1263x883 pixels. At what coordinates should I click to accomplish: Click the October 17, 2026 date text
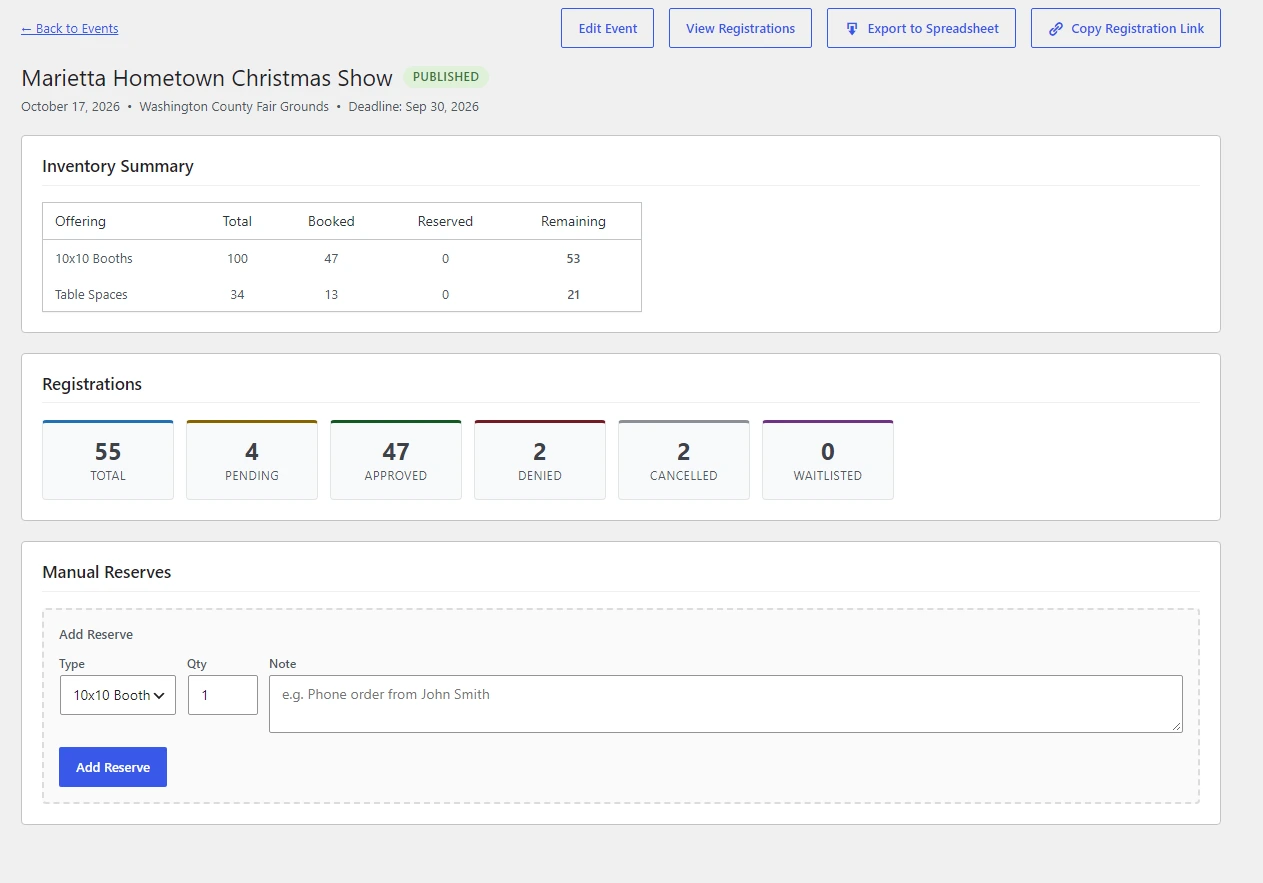[x=70, y=106]
